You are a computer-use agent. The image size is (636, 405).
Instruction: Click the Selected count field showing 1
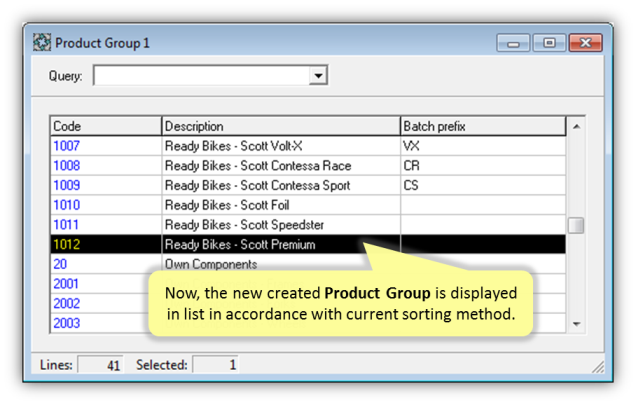click(215, 364)
